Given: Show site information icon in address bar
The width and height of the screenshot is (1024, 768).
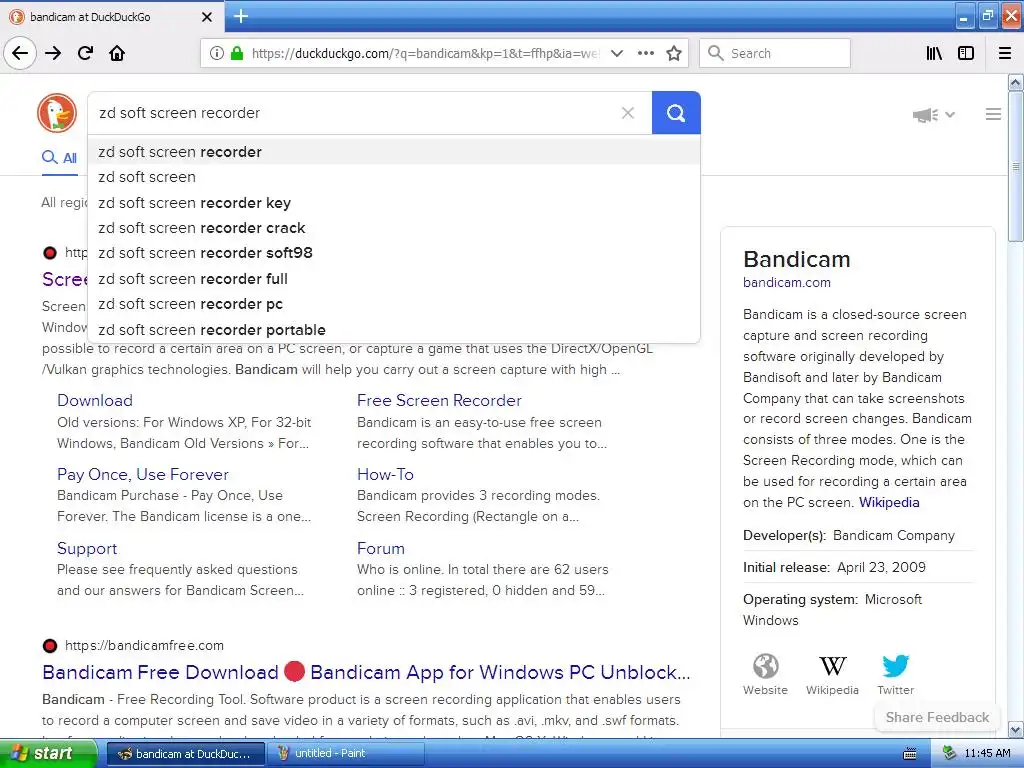Looking at the screenshot, I should [216, 53].
